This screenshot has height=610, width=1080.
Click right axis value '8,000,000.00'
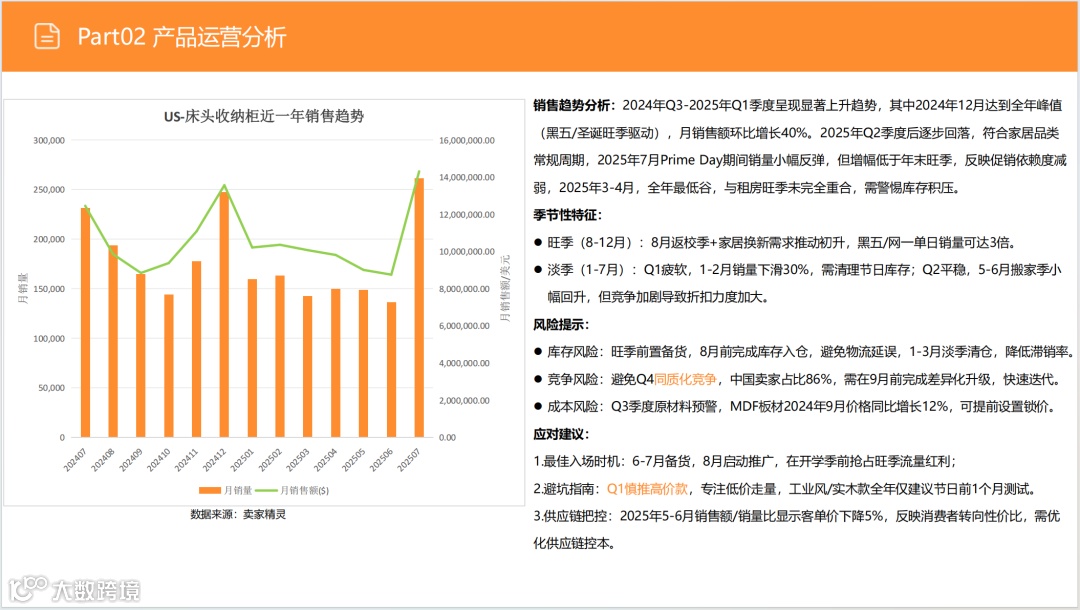pos(464,289)
